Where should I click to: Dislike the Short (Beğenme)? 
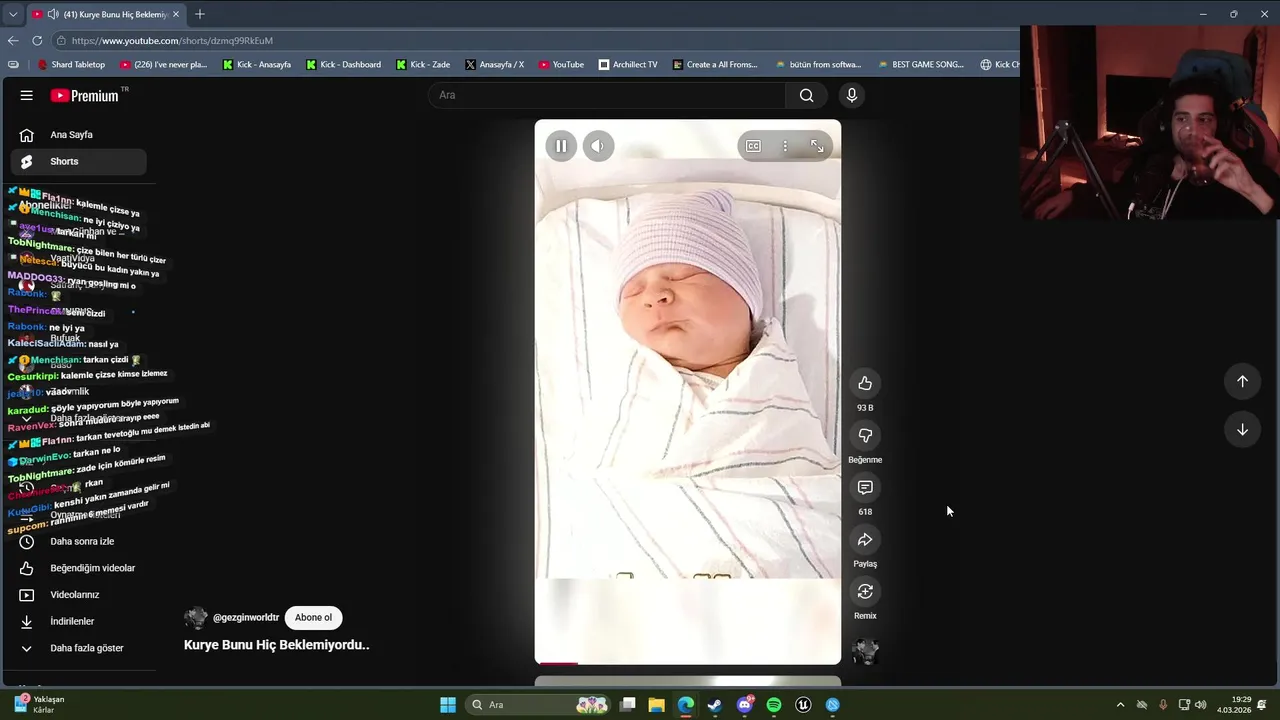pyautogui.click(x=865, y=435)
